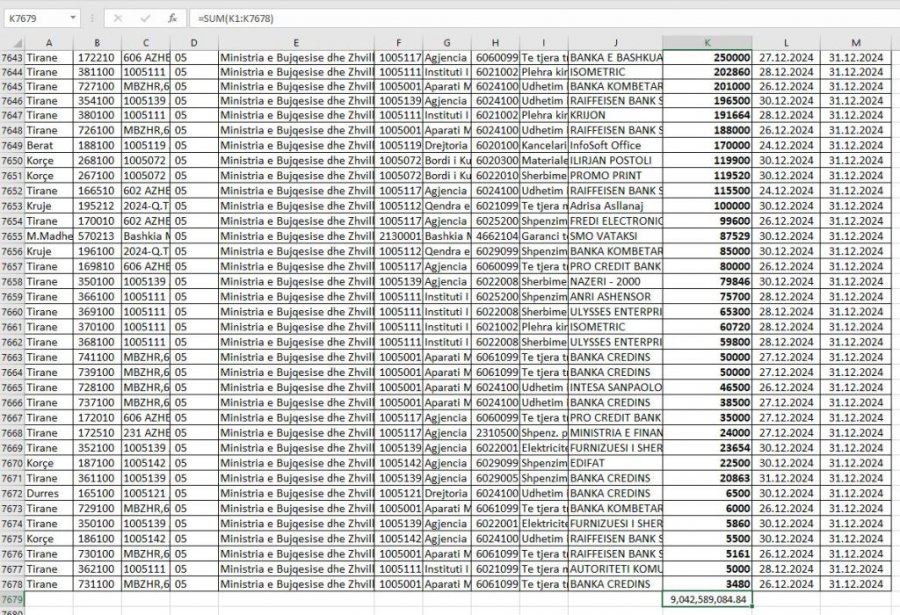Click the Durres cell in column A
900x615 pixels.
tap(47, 496)
